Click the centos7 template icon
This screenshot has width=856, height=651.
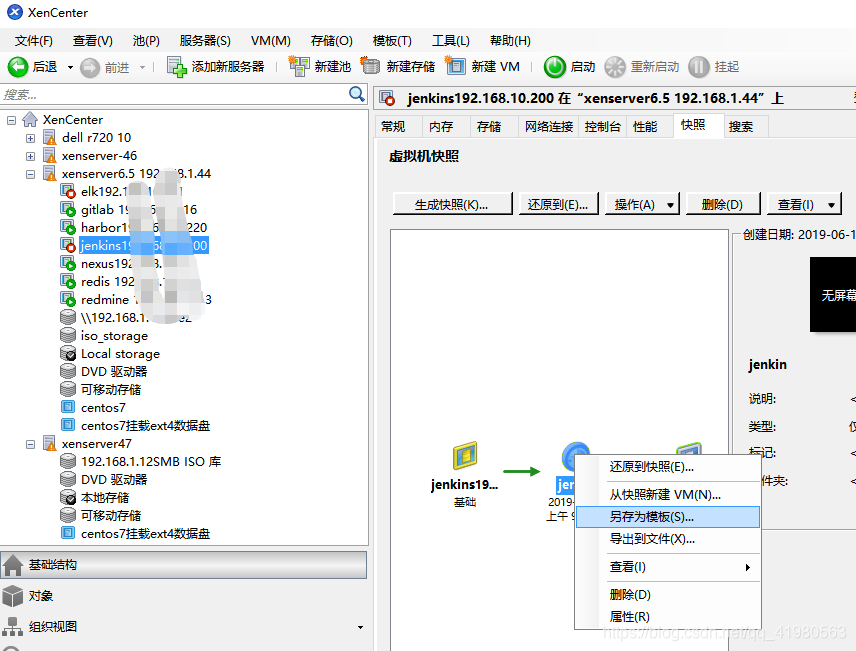click(68, 407)
